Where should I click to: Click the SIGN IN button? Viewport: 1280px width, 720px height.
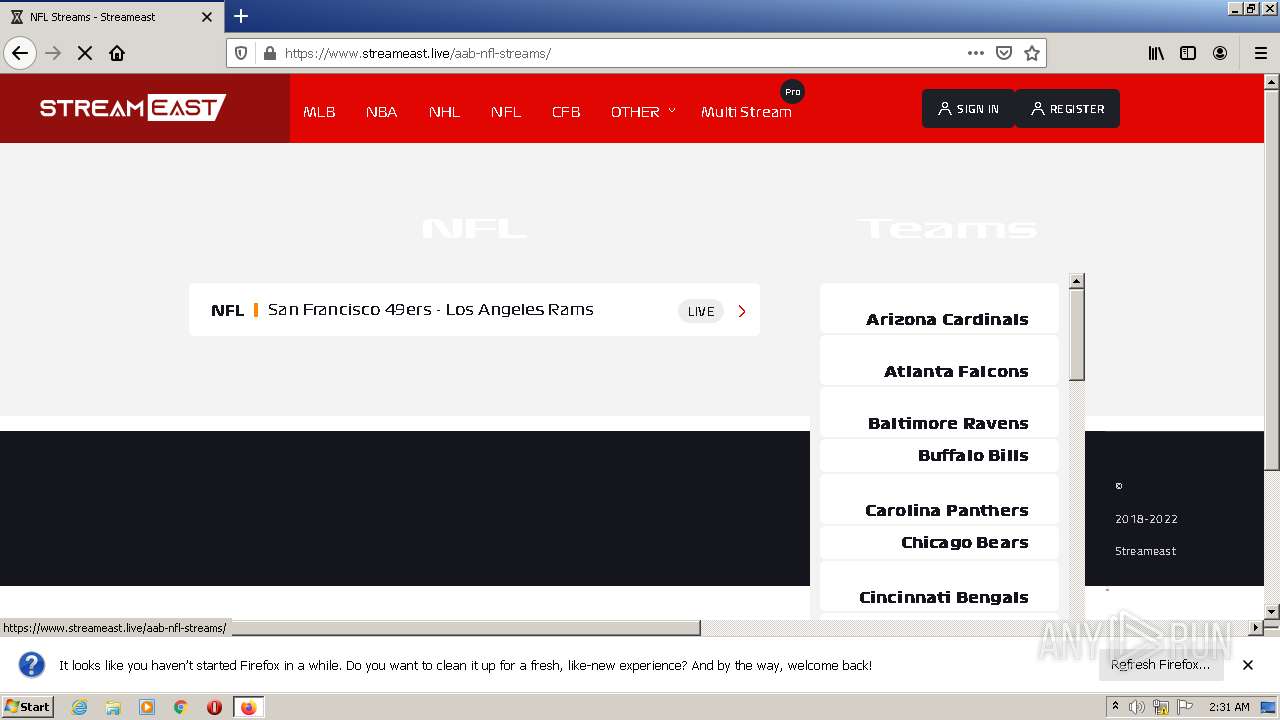coord(968,109)
